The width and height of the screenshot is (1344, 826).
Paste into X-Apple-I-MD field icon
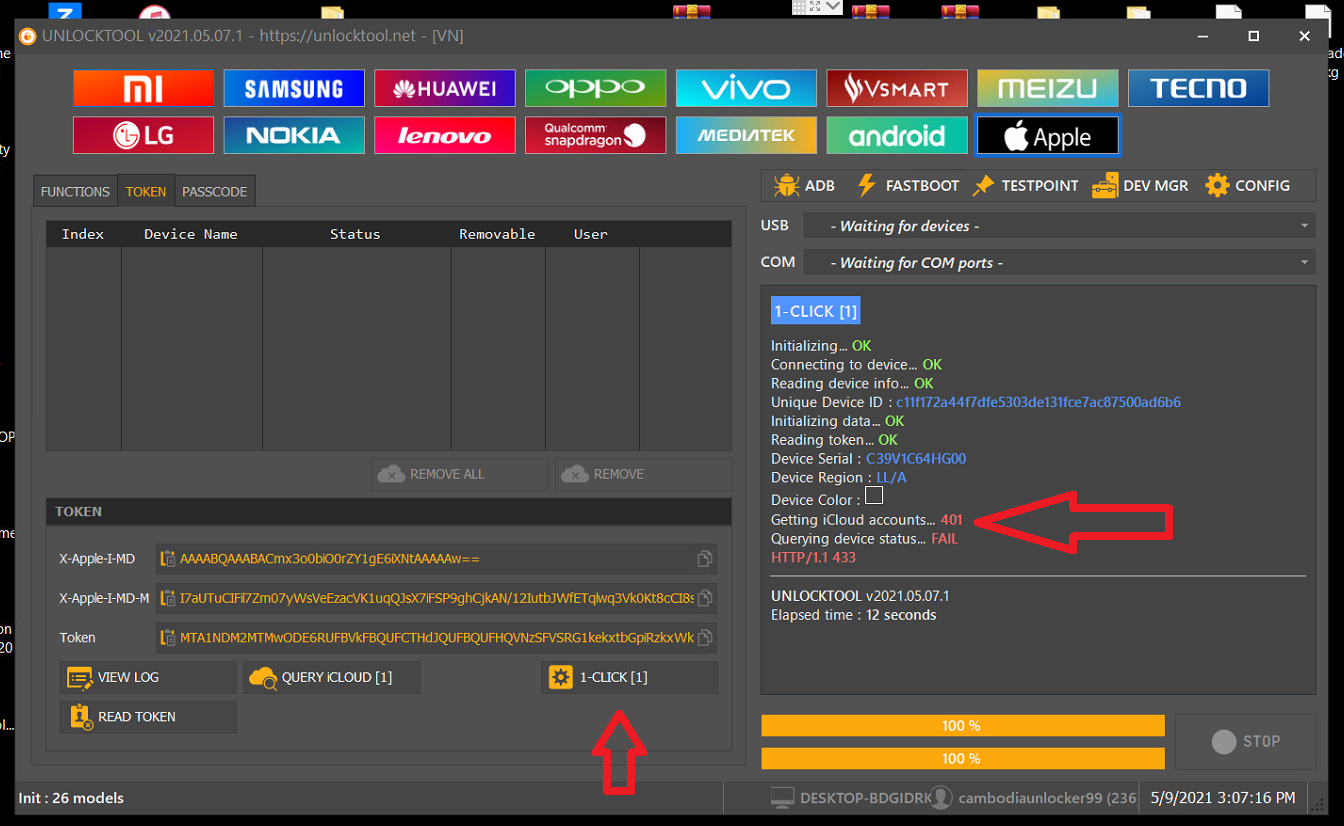(x=169, y=559)
